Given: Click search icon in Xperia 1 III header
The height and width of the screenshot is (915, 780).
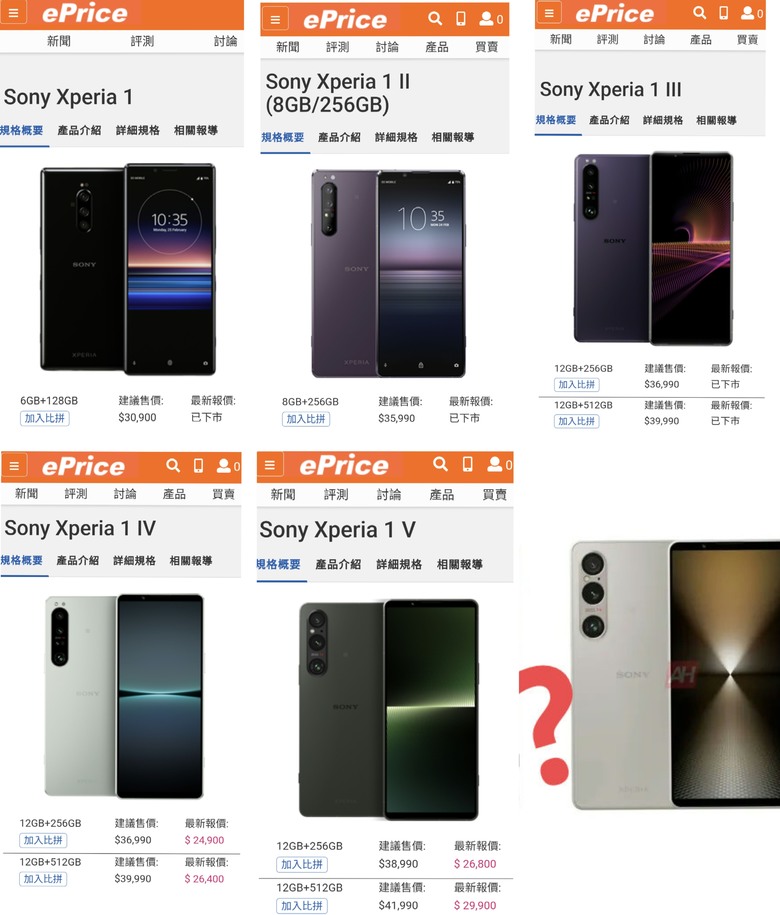Looking at the screenshot, I should coord(699,12).
